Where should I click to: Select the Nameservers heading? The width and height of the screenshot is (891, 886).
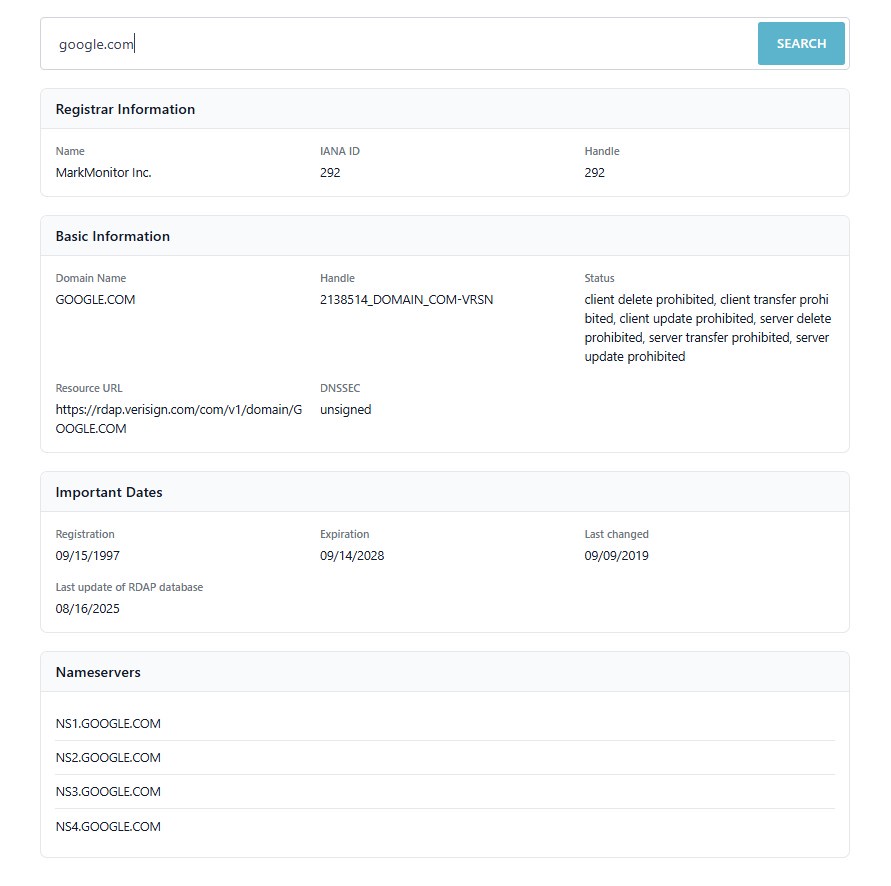tap(98, 672)
